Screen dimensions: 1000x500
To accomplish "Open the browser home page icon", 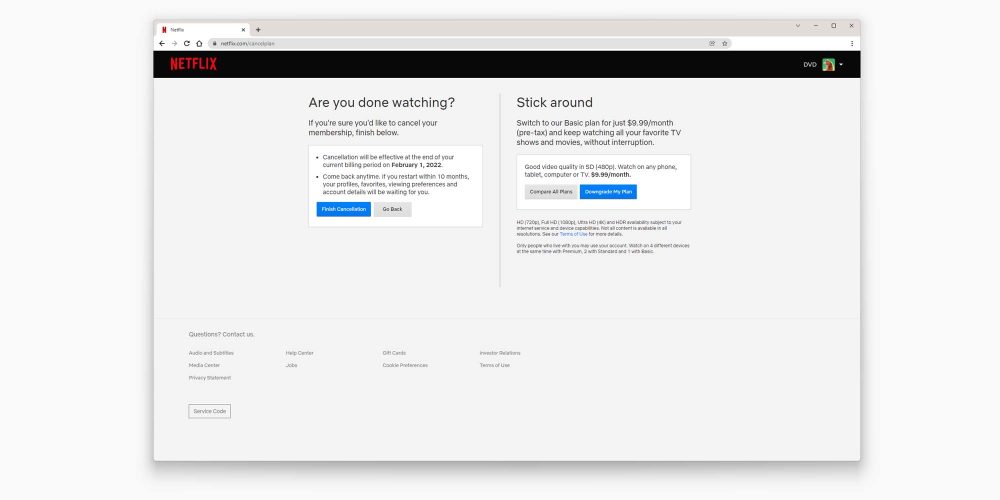I will [199, 43].
